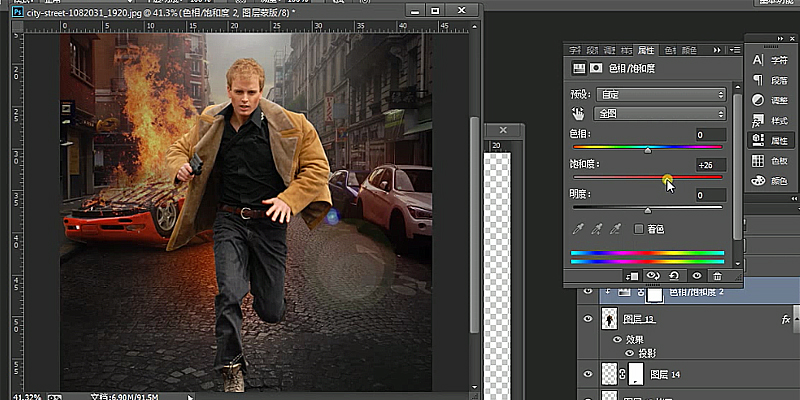Hide the 色相/饱和度 2 layer
Screen dimensions: 800x400
(x=588, y=291)
